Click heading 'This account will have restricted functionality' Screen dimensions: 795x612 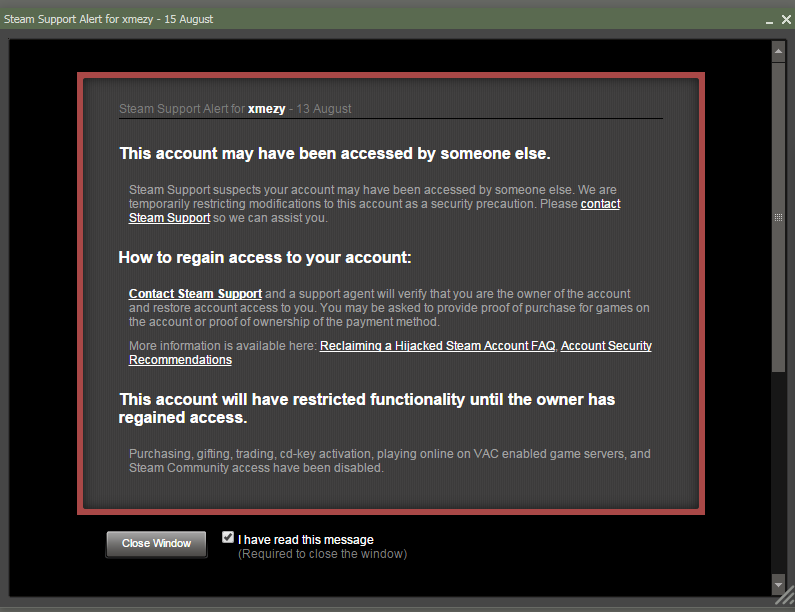(367, 409)
